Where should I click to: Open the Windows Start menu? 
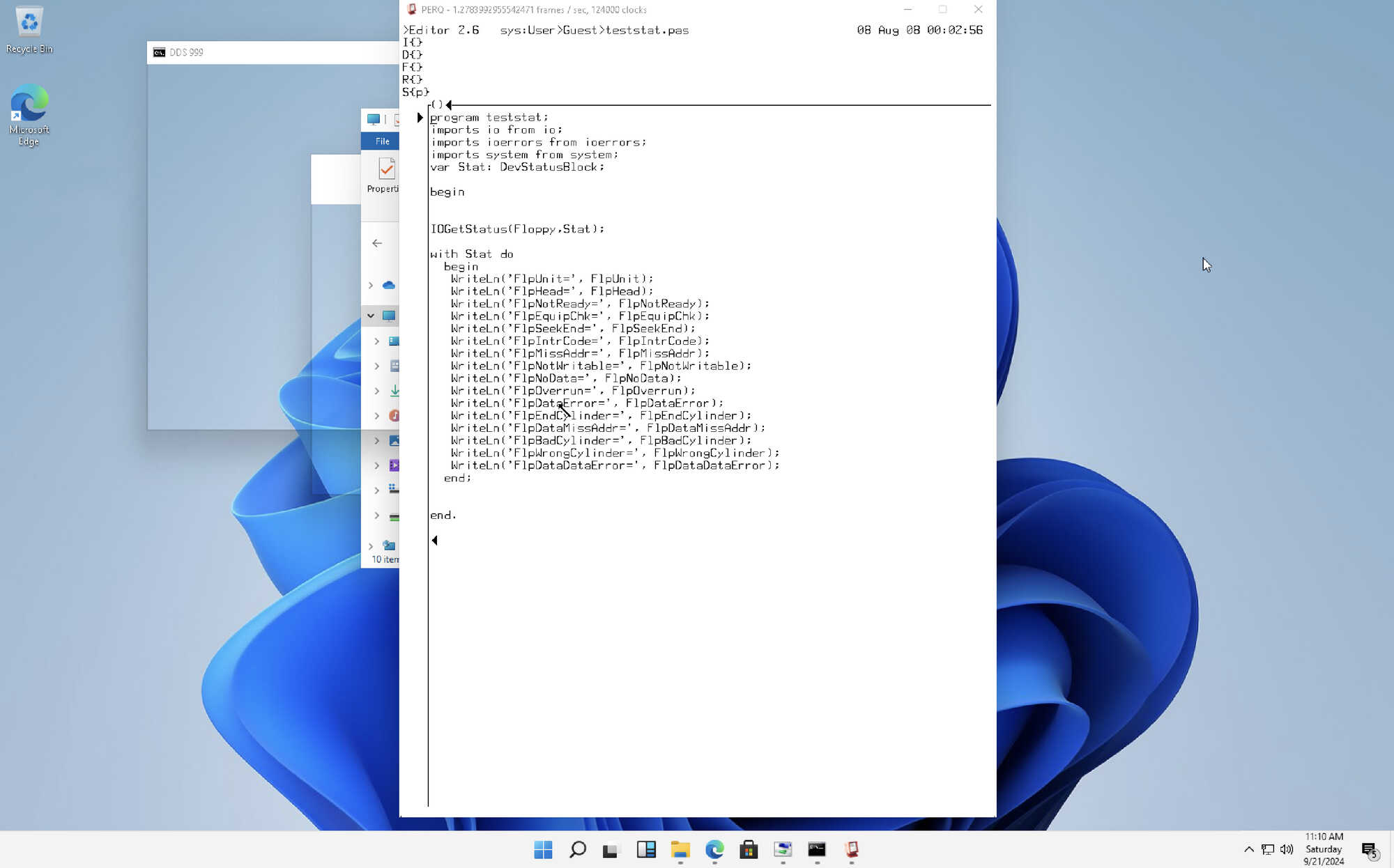543,849
